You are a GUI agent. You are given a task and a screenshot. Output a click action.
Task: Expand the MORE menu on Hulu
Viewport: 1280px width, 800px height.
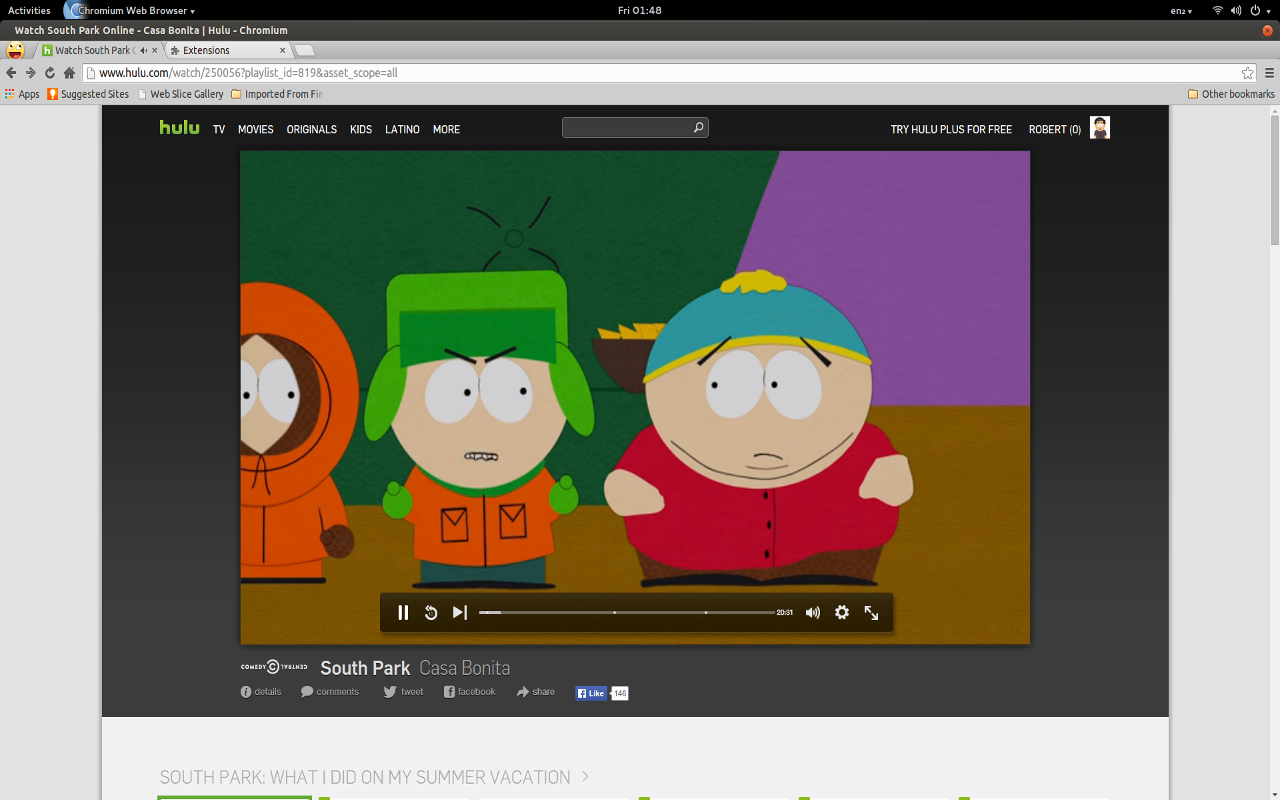[x=446, y=129]
